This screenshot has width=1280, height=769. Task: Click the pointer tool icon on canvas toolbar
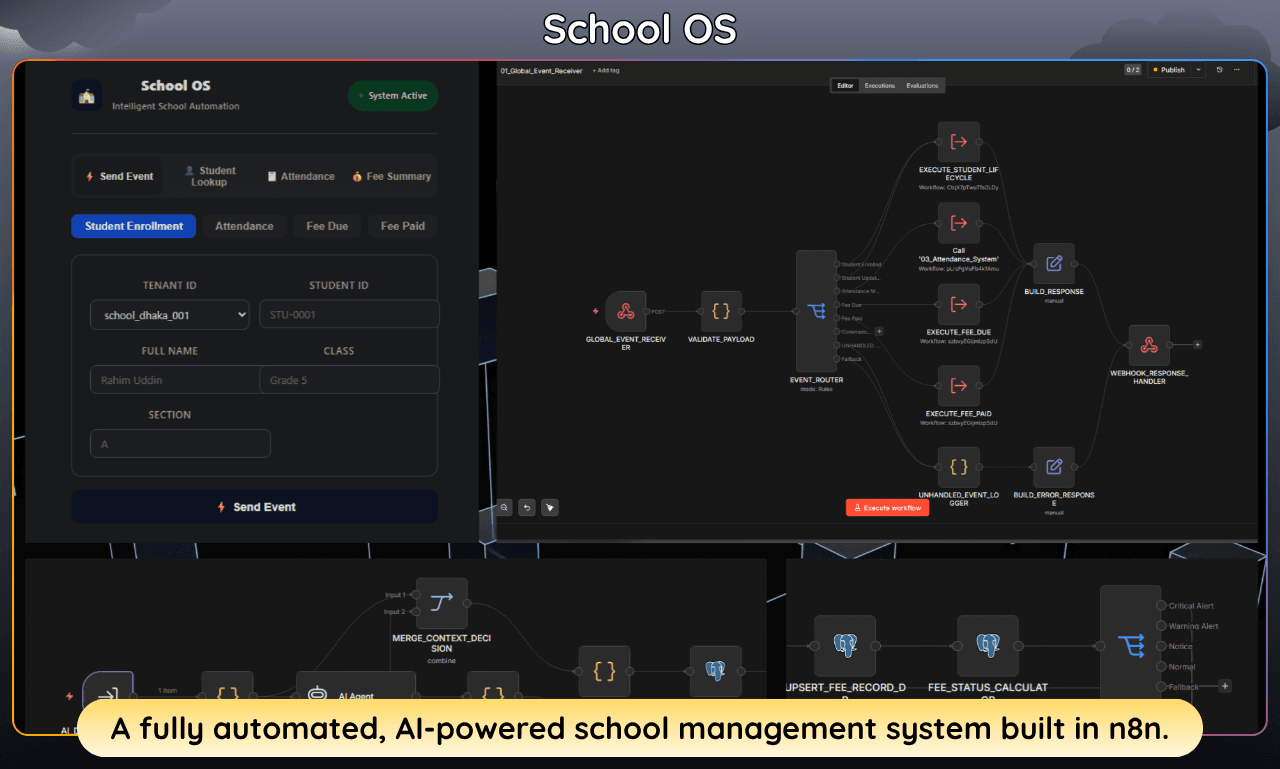coord(549,507)
